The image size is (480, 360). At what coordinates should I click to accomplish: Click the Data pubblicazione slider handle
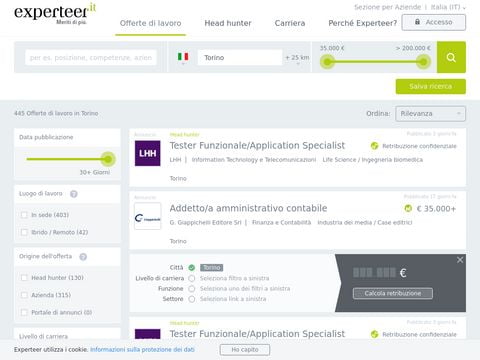[x=108, y=159]
